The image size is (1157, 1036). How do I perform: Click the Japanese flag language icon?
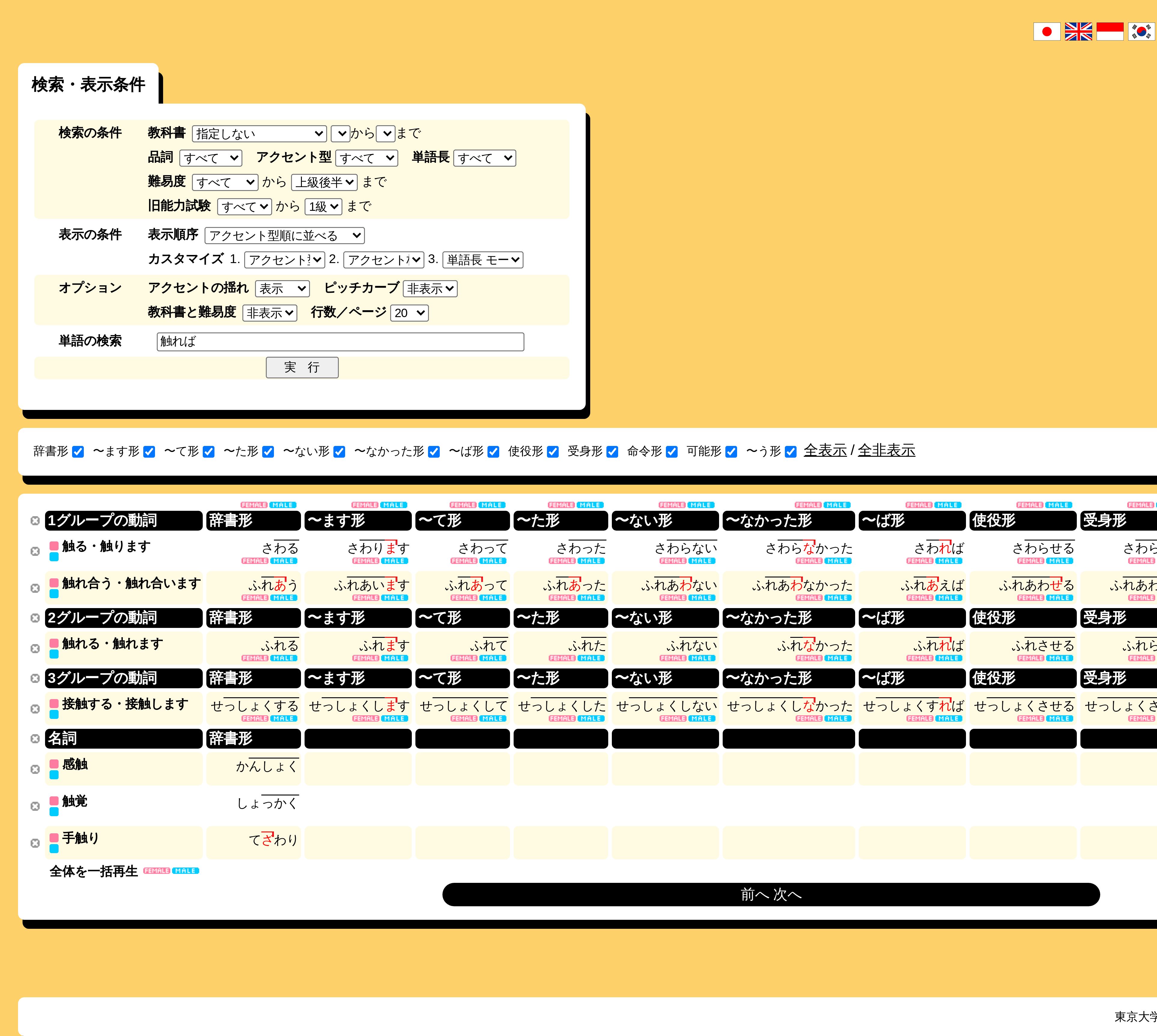click(x=1046, y=32)
